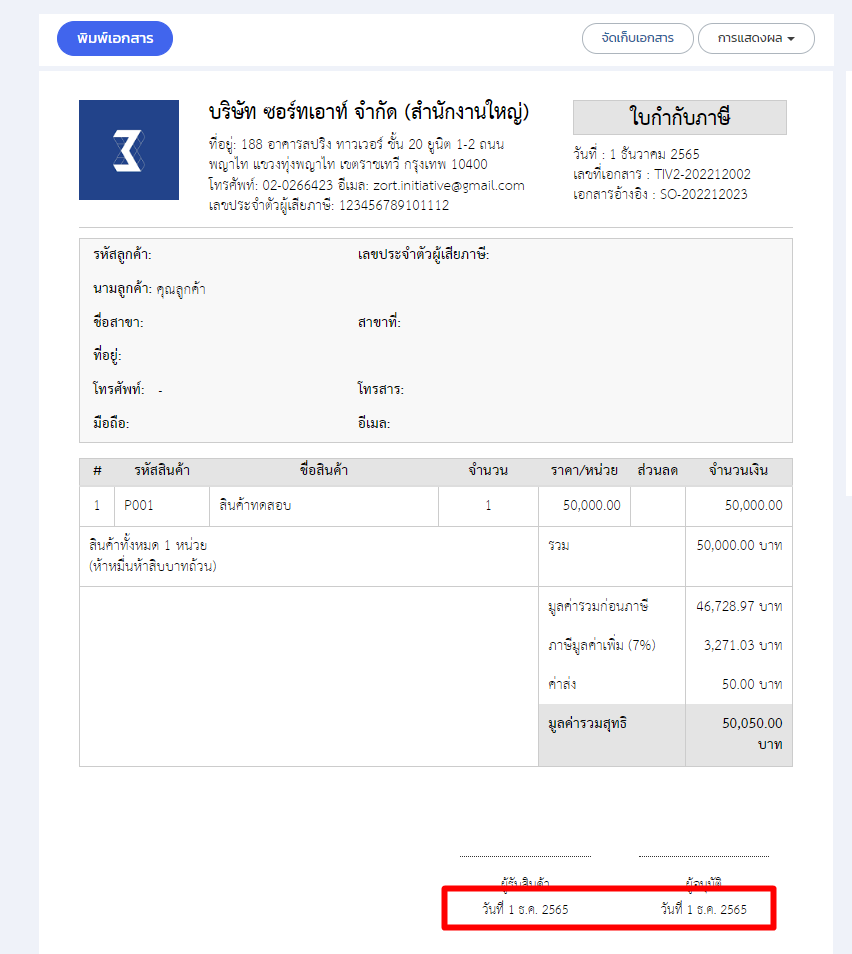Viewport: 852px width, 954px height.
Task: Open the การแสดงผล display dropdown
Action: tap(756, 39)
